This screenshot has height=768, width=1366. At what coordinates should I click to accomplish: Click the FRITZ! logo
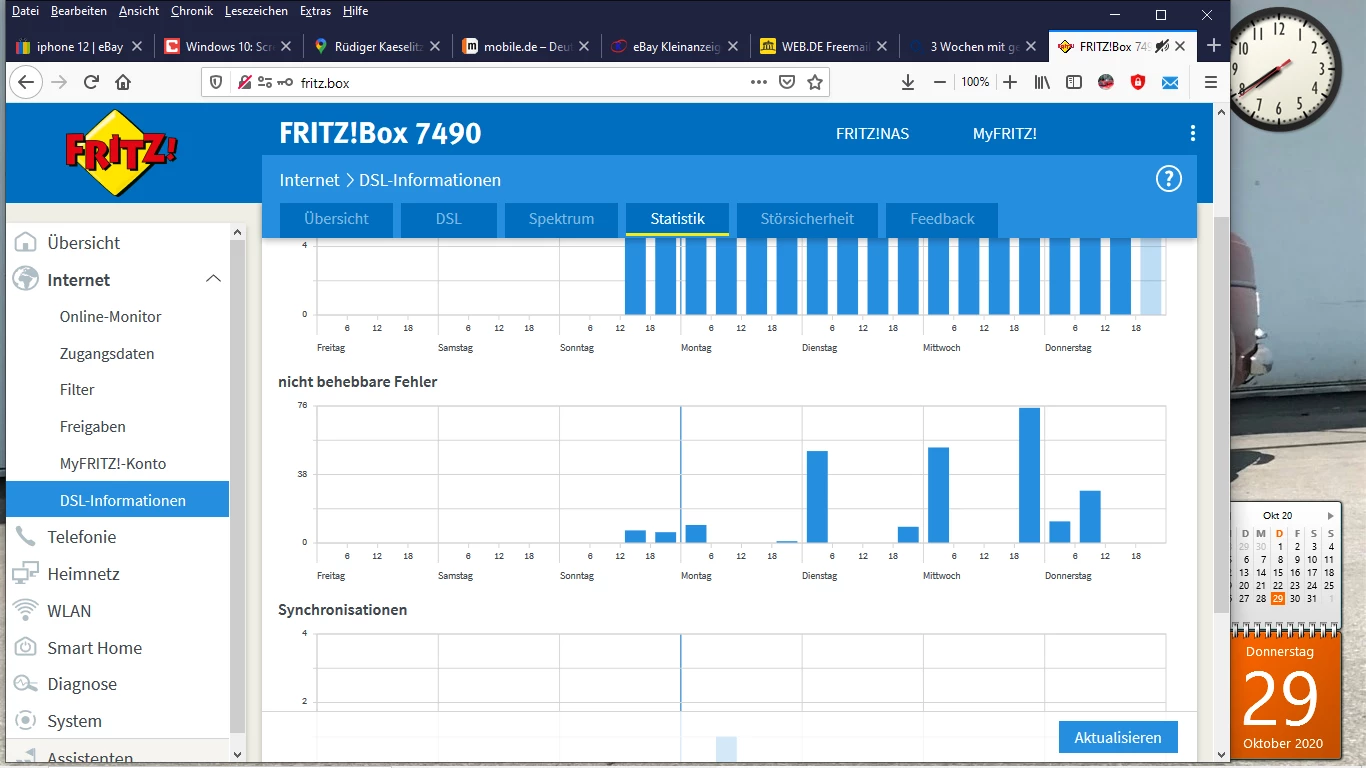click(x=121, y=152)
